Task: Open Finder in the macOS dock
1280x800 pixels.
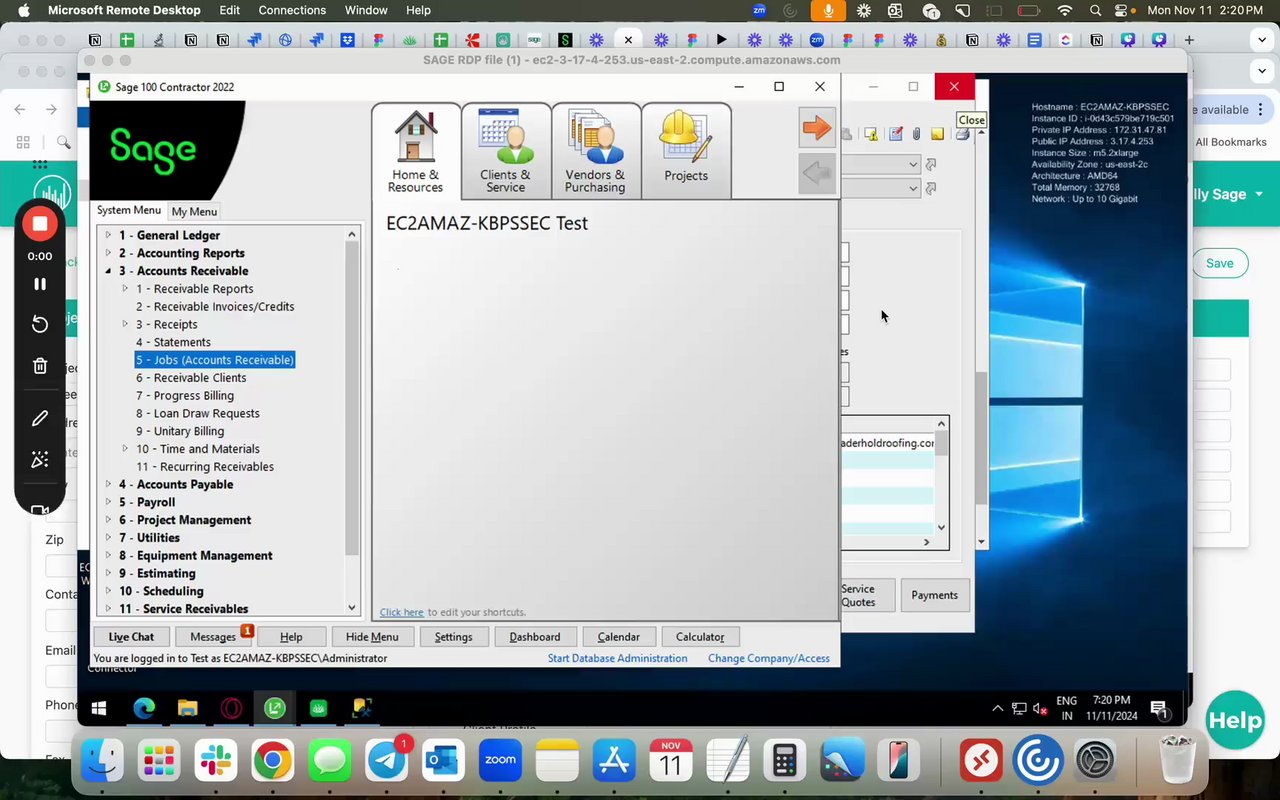Action: coord(101,761)
